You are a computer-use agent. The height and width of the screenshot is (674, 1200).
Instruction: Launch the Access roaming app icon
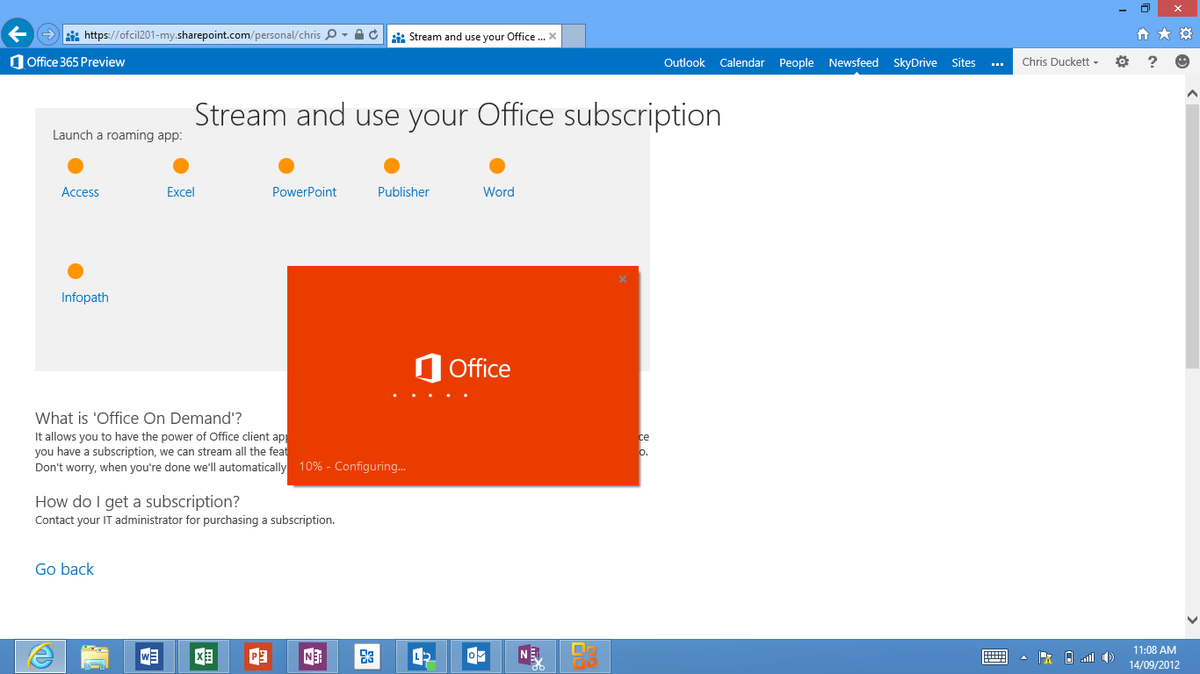click(x=75, y=166)
